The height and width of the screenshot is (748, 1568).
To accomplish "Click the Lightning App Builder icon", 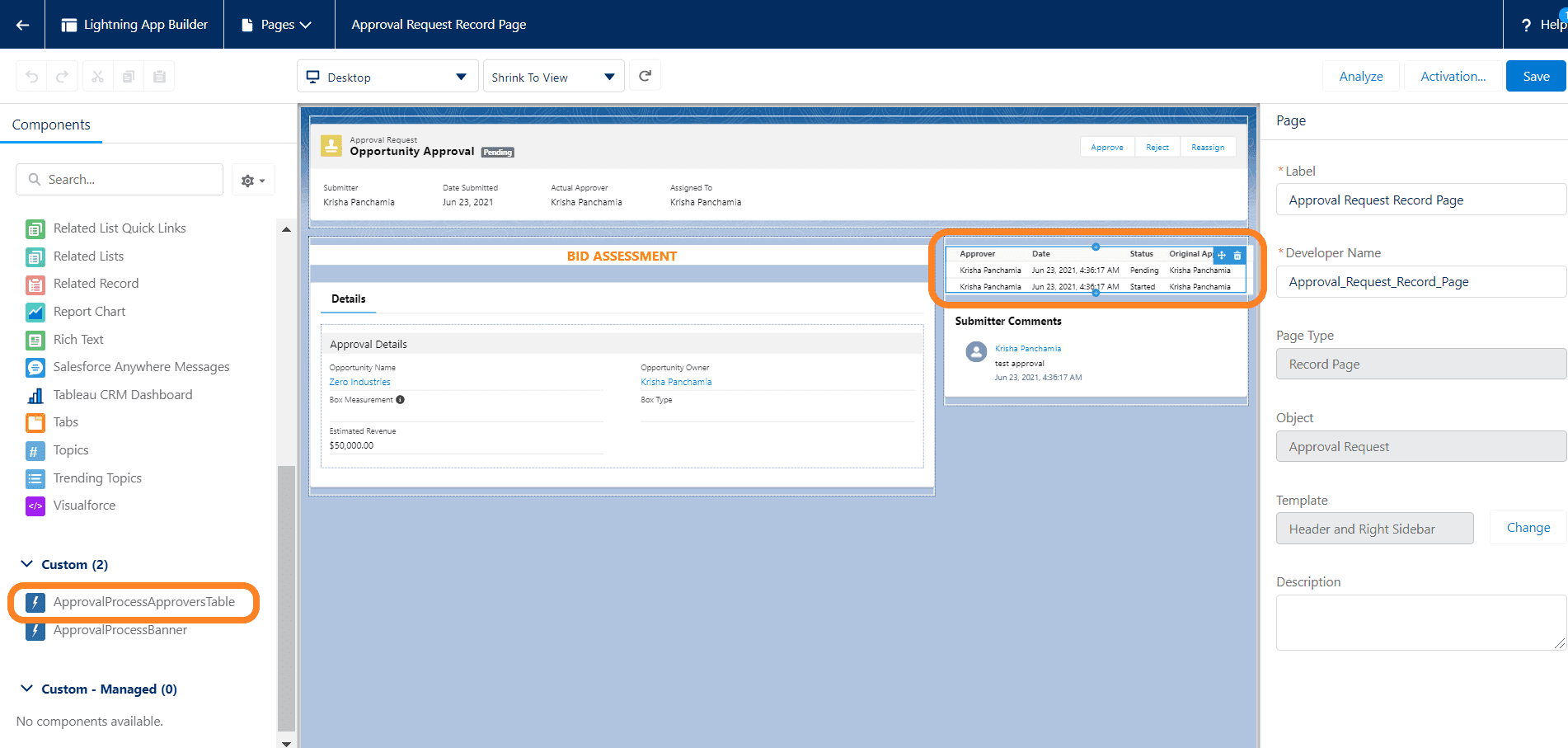I will click(69, 25).
